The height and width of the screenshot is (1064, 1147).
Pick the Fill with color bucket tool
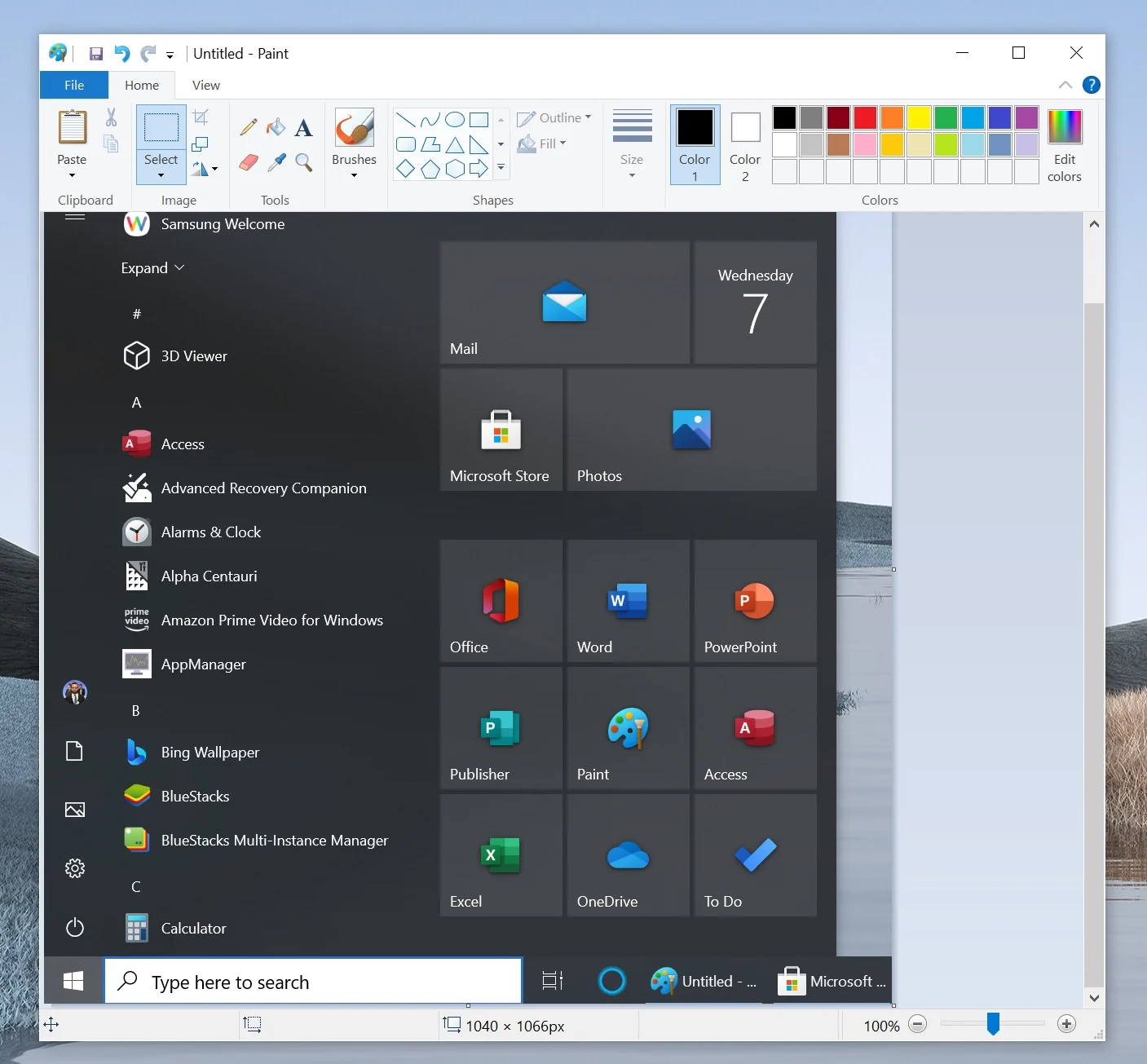[276, 127]
